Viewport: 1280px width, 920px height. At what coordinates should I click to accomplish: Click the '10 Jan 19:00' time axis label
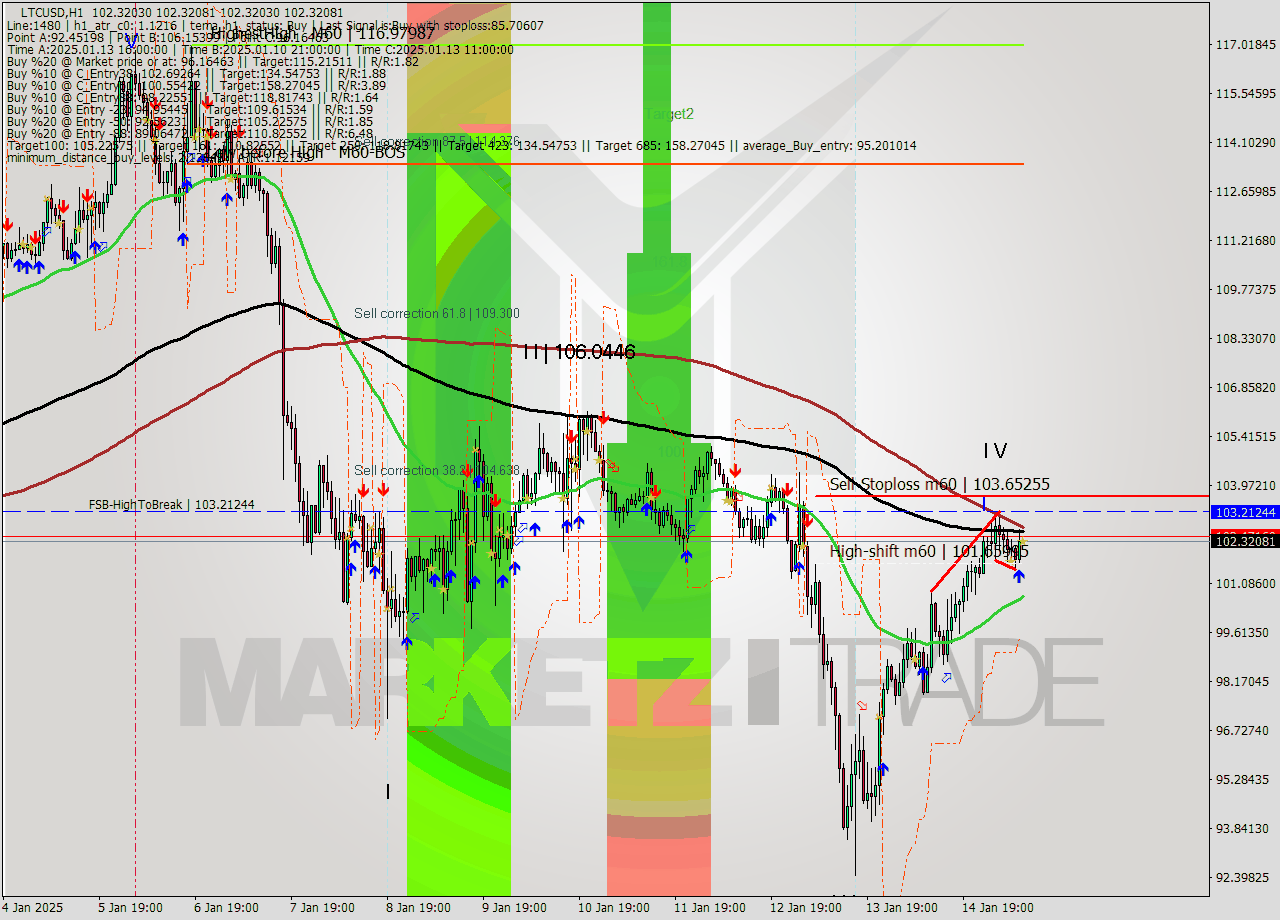(x=613, y=908)
